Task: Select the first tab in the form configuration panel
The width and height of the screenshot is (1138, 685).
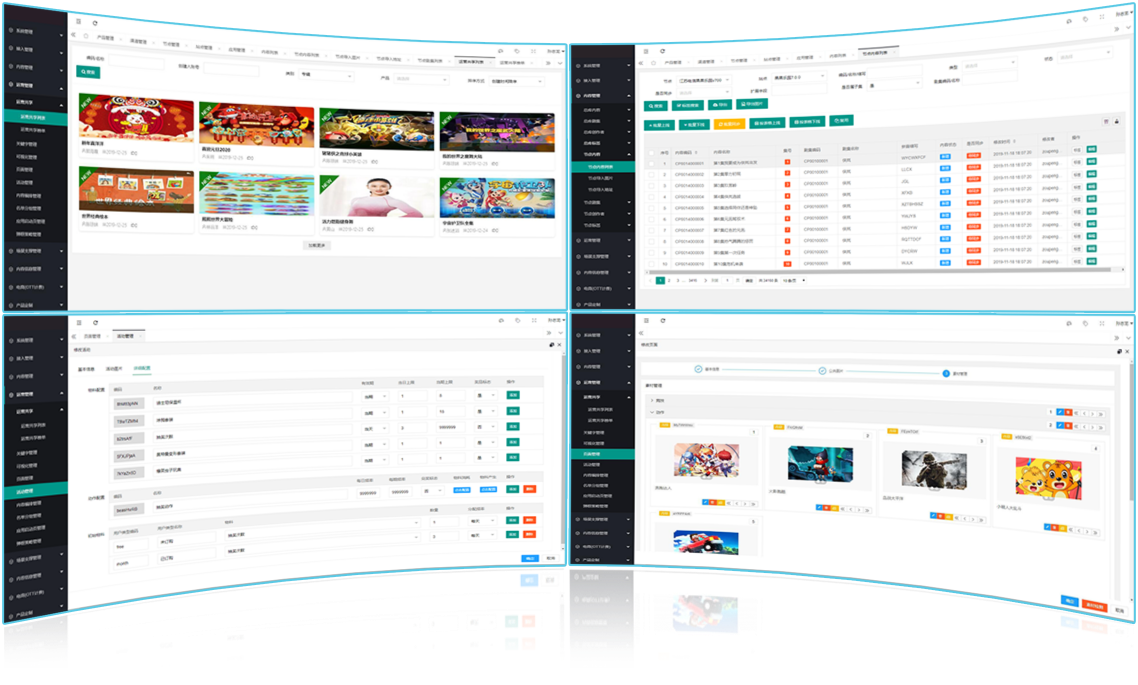Action: pos(87,367)
